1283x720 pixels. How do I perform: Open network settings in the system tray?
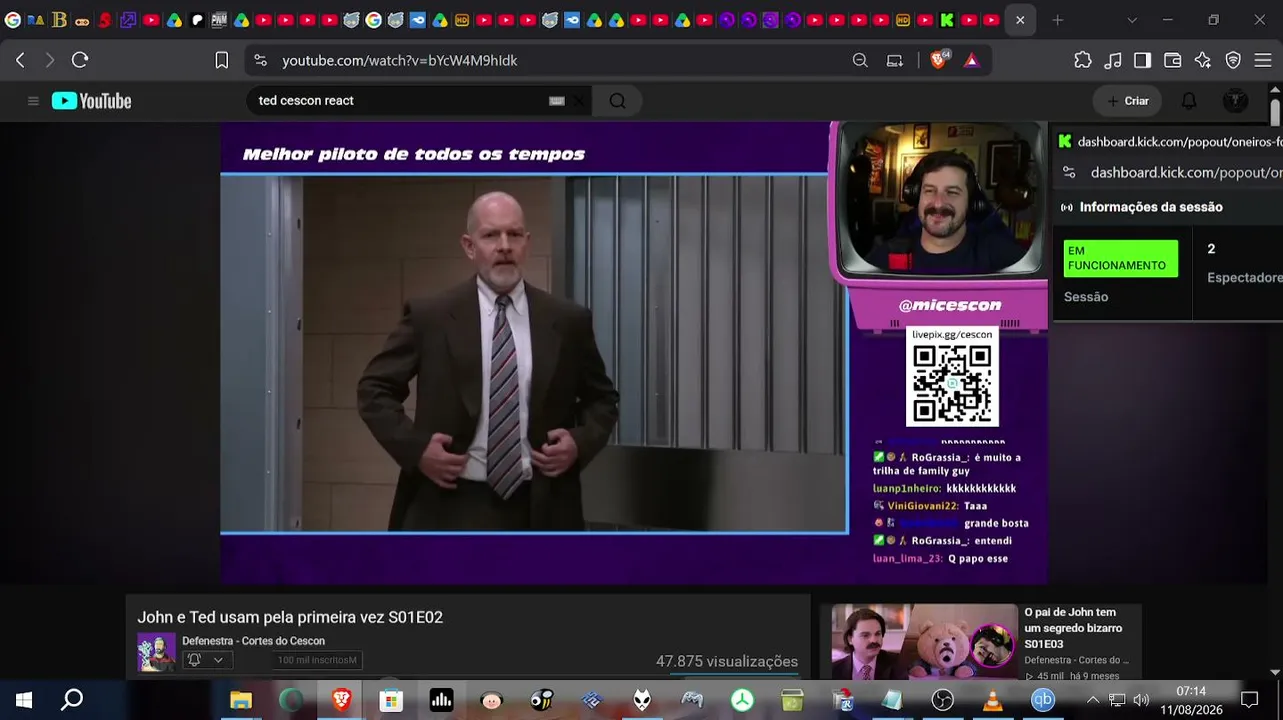pos(1117,700)
